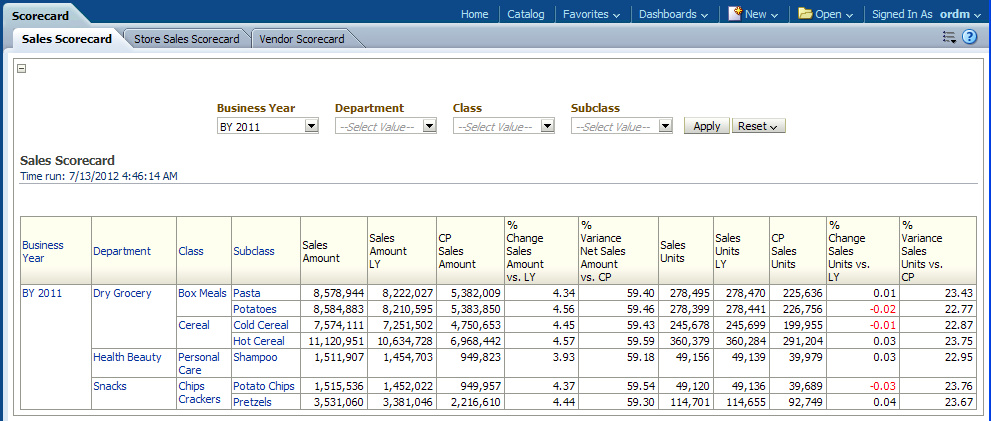Switch to Vendor Scorecard tab

point(301,39)
